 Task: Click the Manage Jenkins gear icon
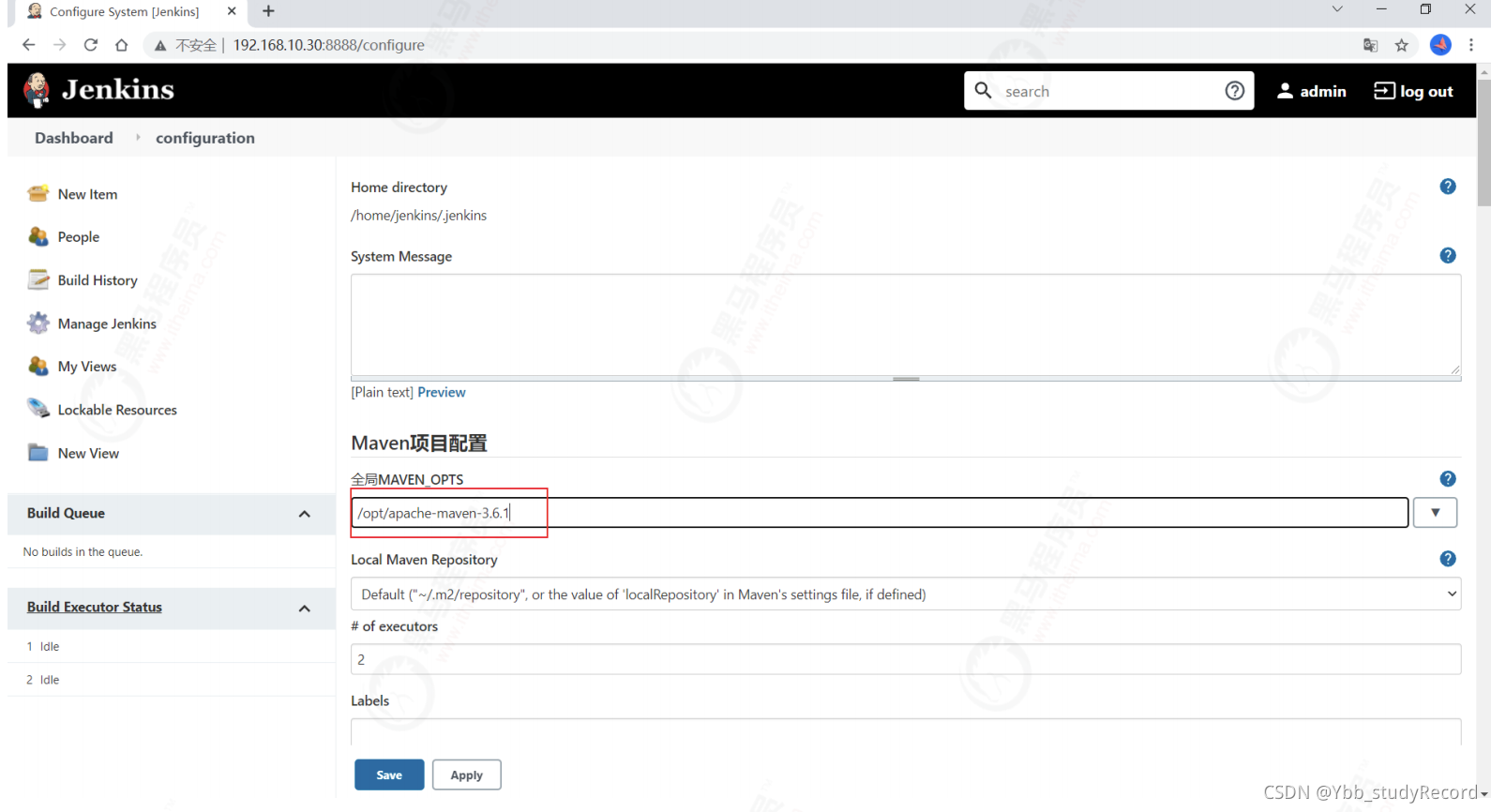[38, 323]
